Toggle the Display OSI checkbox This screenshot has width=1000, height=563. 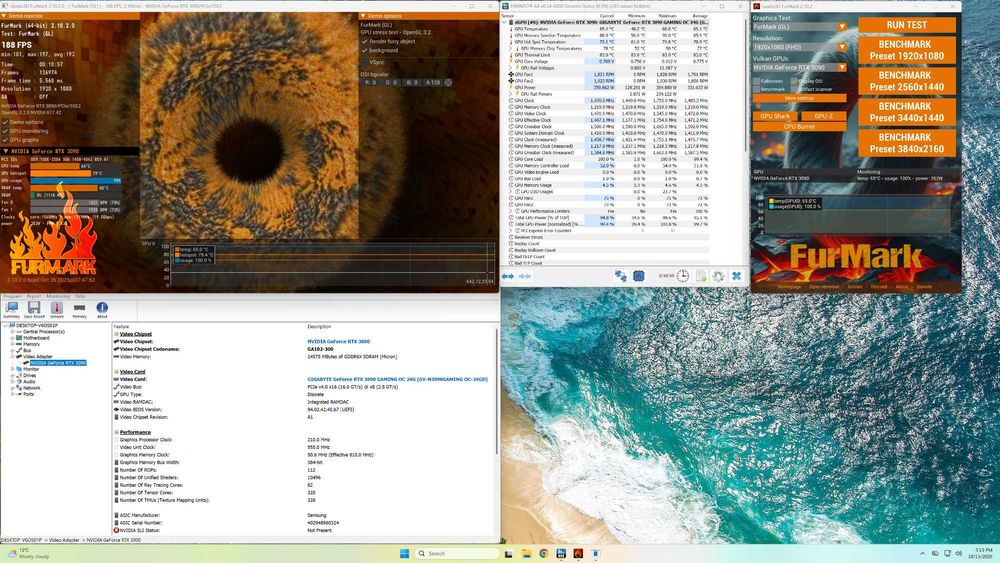tap(794, 82)
